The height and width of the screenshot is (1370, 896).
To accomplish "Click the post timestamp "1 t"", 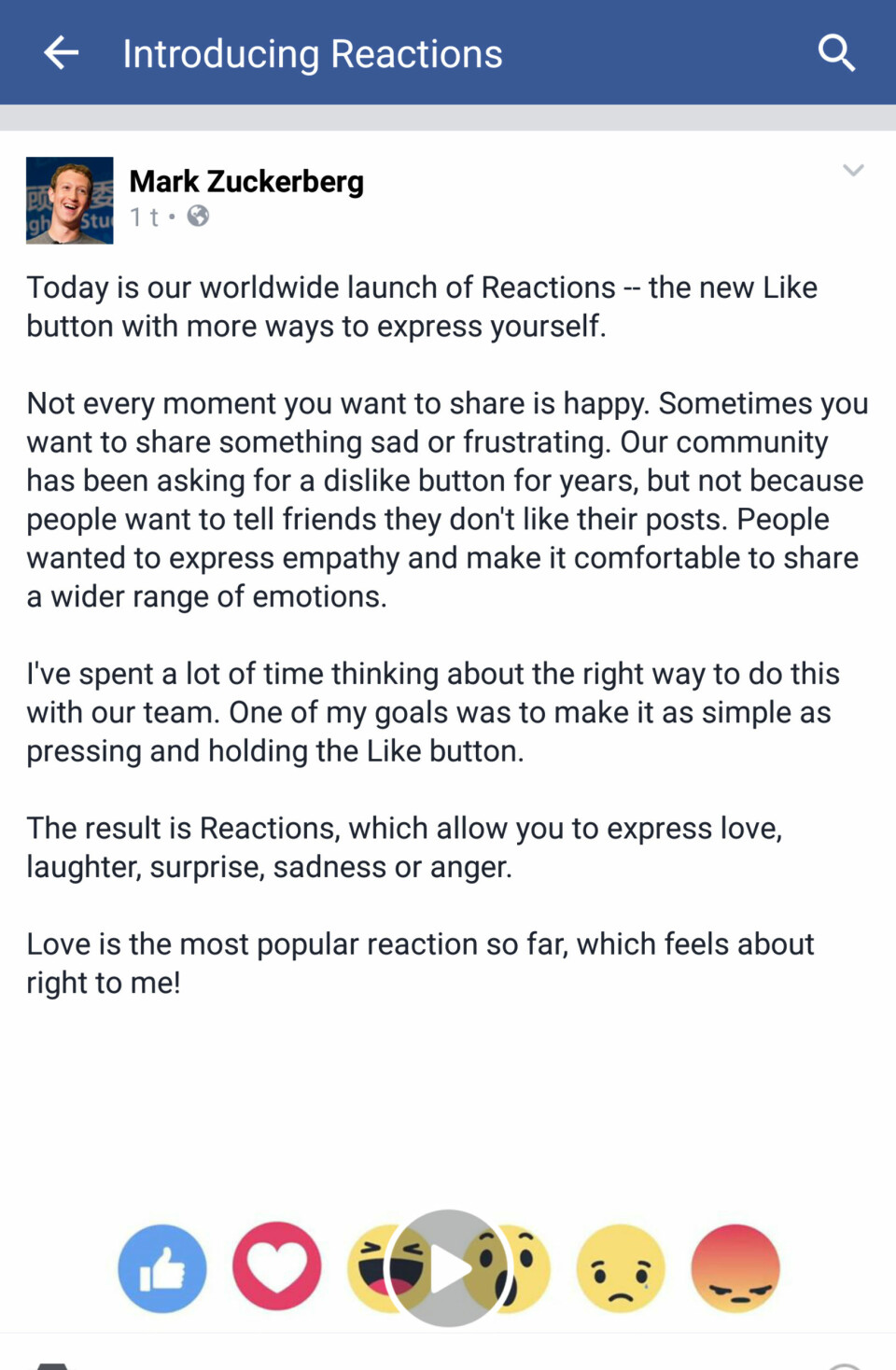I will [x=144, y=217].
